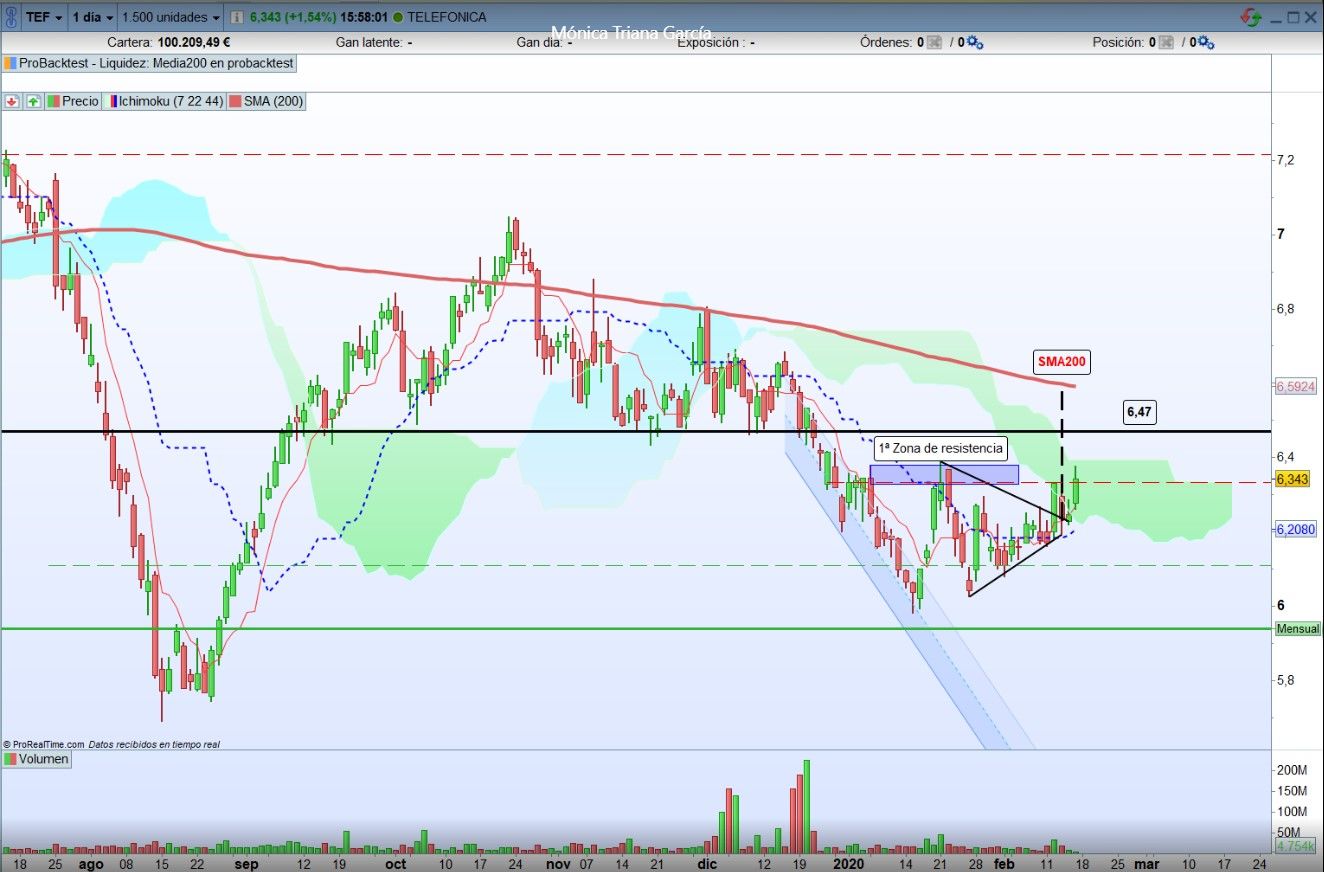1324x872 pixels.
Task: Click the 6,5924 SMA value tag
Action: [1295, 386]
